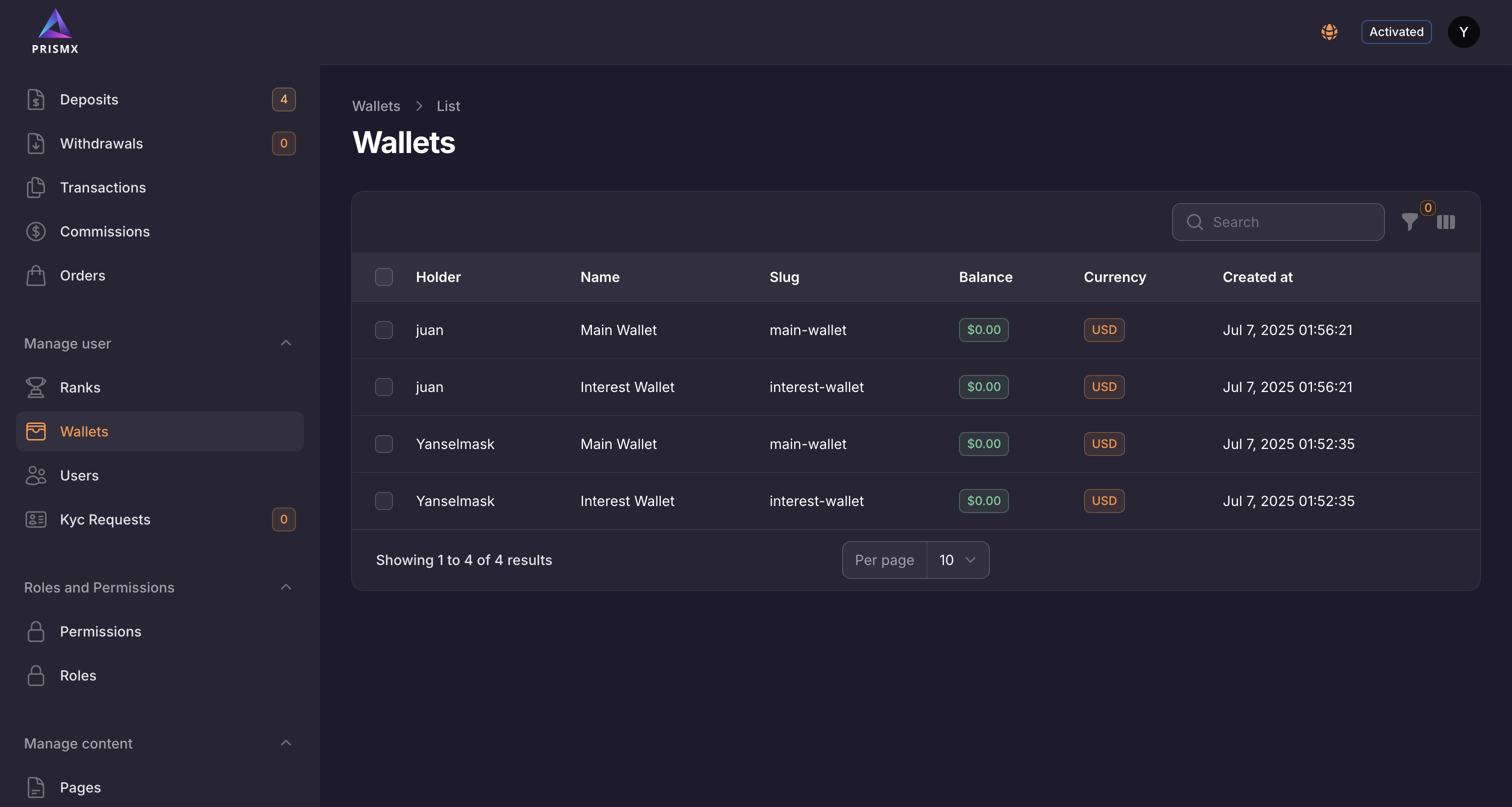Open Deposits in the sidebar
Viewport: 1512px width, 807px height.
(89, 100)
